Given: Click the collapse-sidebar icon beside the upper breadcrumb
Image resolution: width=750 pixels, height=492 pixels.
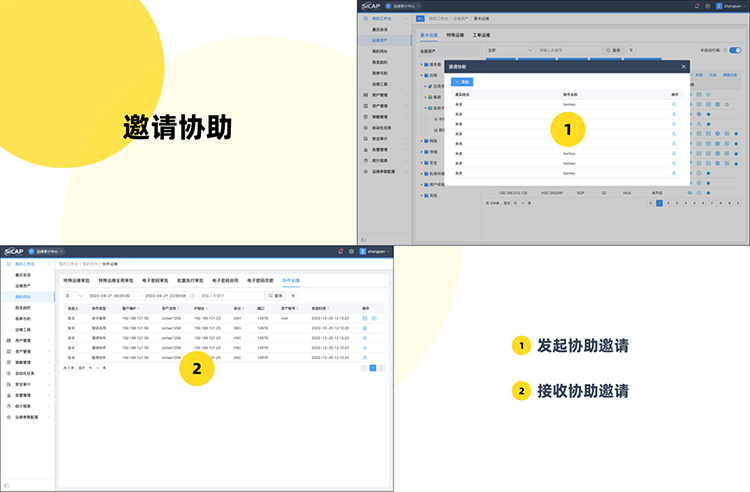Looking at the screenshot, I should (x=422, y=19).
